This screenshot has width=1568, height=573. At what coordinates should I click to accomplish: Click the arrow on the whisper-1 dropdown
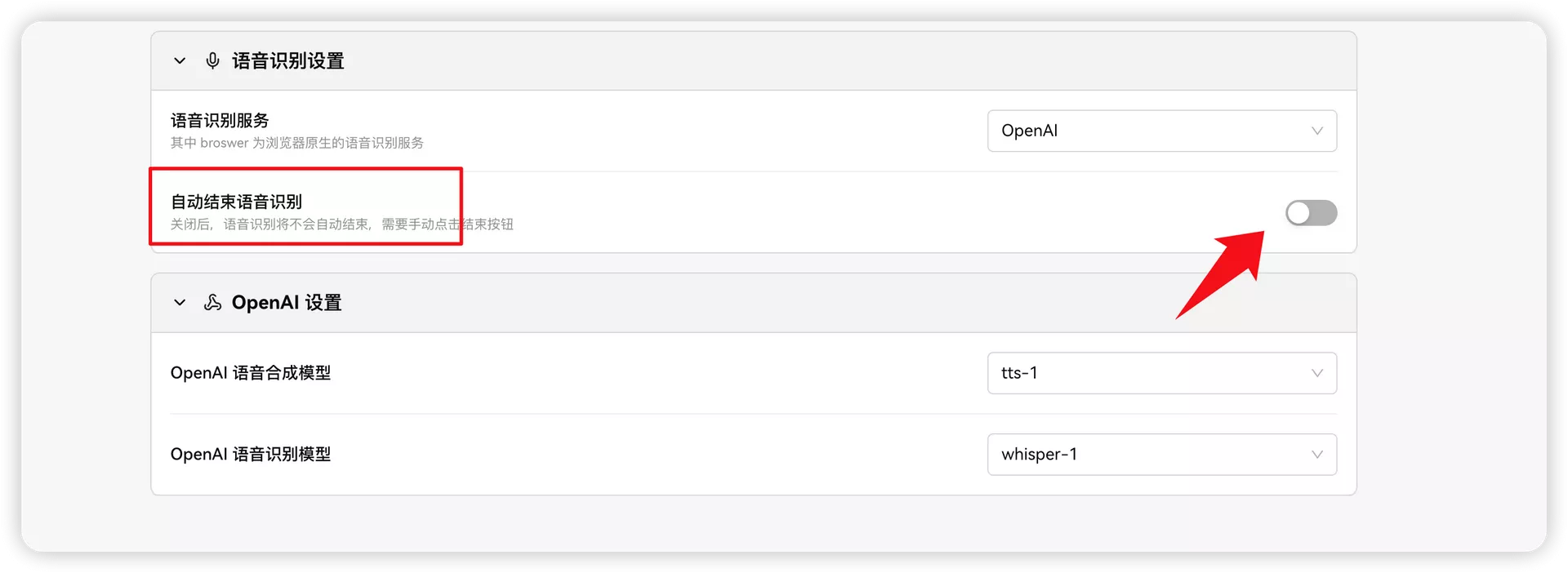pyautogui.click(x=1316, y=455)
